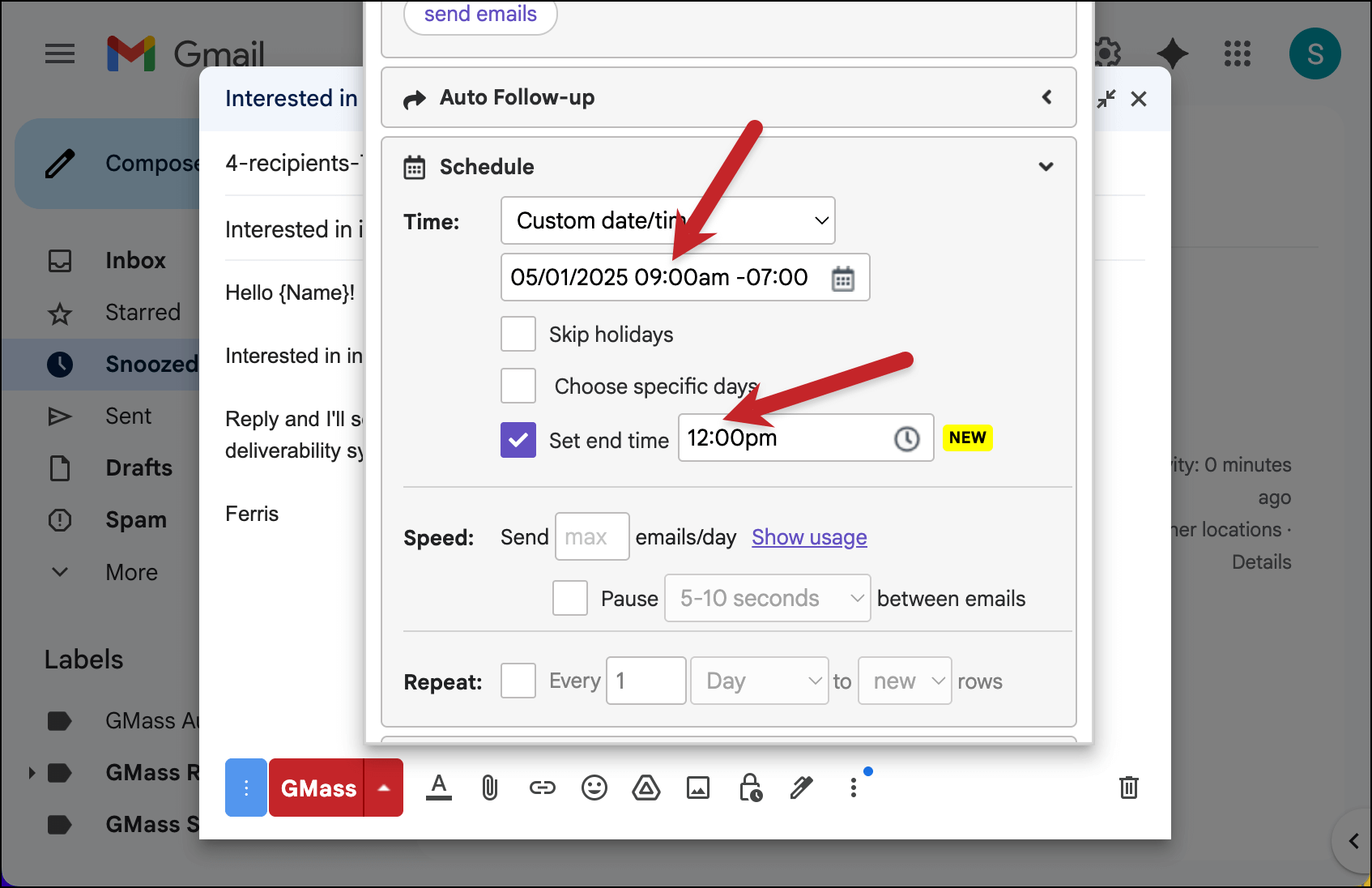Open the Inbox folder
This screenshot has width=1372, height=888.
135,260
